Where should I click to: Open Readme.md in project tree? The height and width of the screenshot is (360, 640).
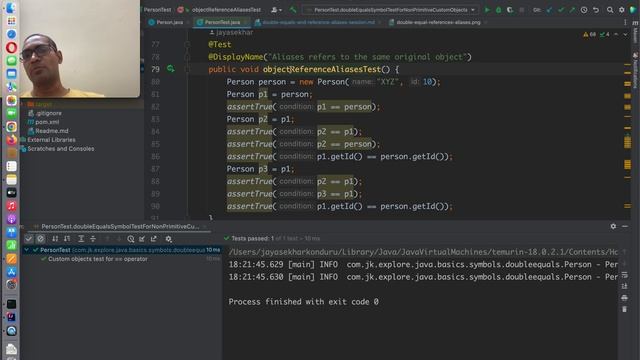(x=51, y=131)
